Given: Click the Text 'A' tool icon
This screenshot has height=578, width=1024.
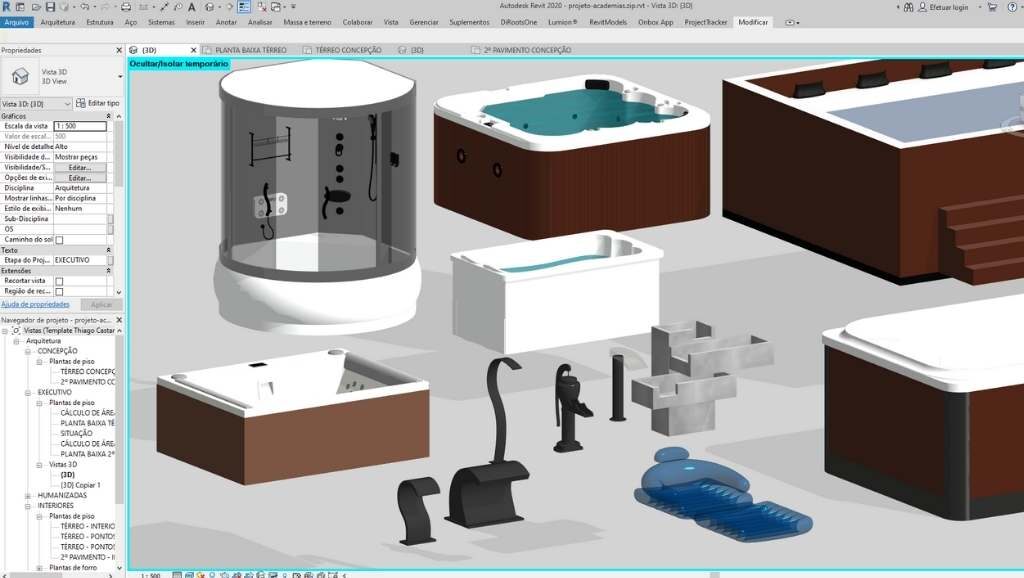Looking at the screenshot, I should pyautogui.click(x=191, y=7).
